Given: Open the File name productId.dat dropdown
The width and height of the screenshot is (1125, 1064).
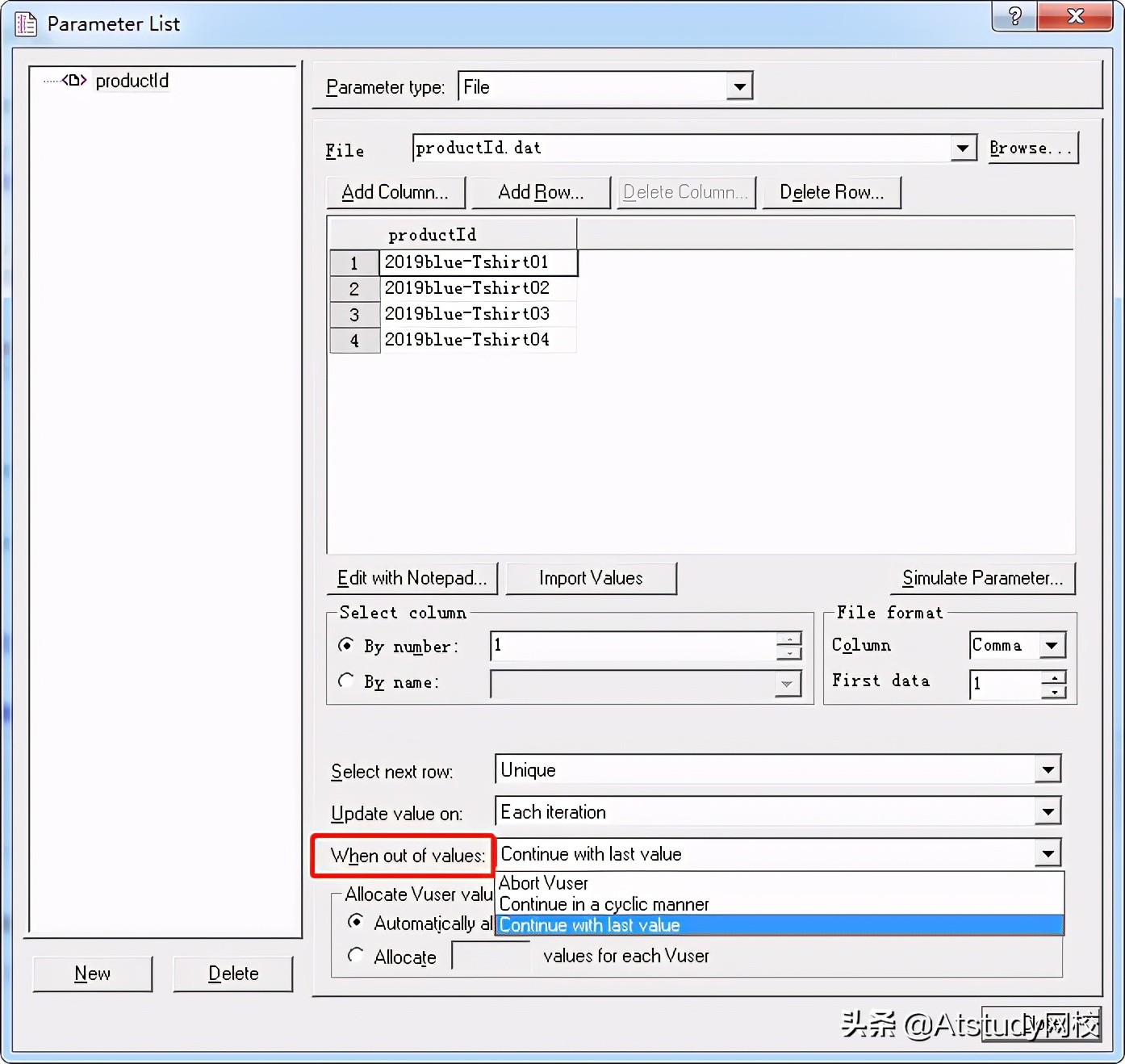Looking at the screenshot, I should tap(963, 148).
